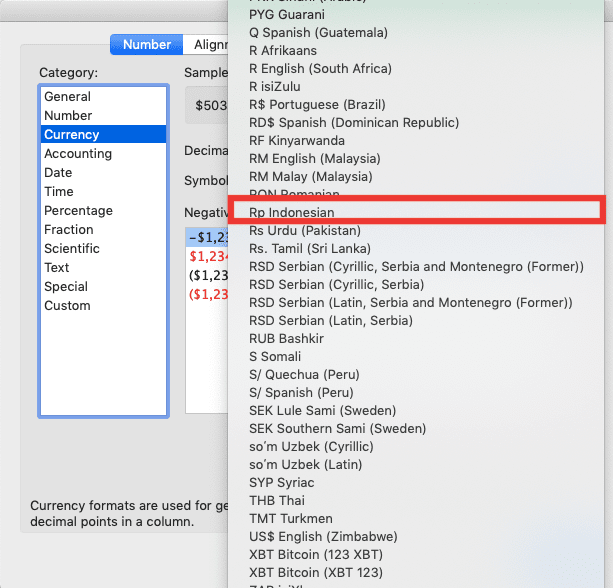Select Fraction category

(104, 229)
